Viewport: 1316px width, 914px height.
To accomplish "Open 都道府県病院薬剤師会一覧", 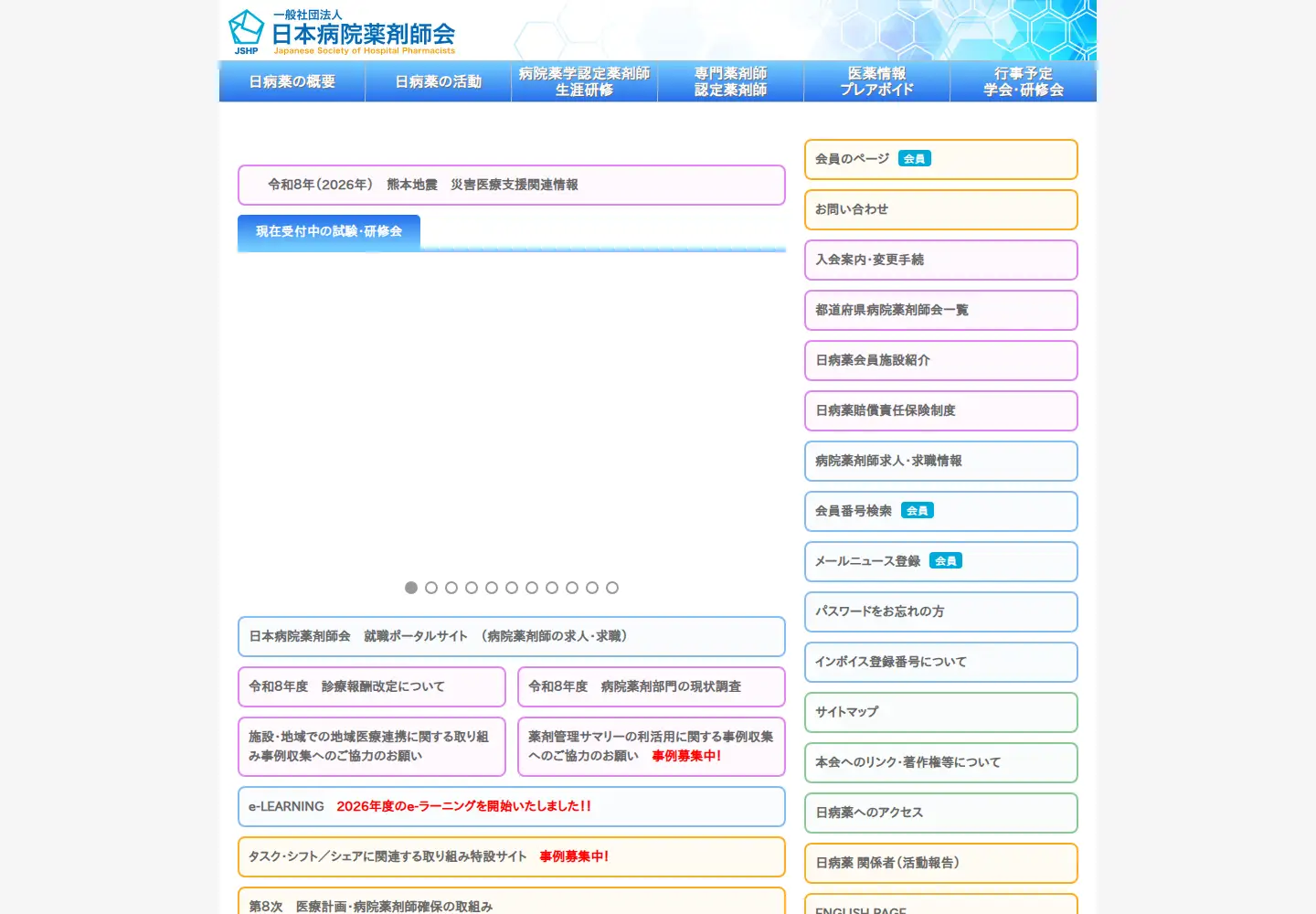I will pyautogui.click(x=941, y=310).
